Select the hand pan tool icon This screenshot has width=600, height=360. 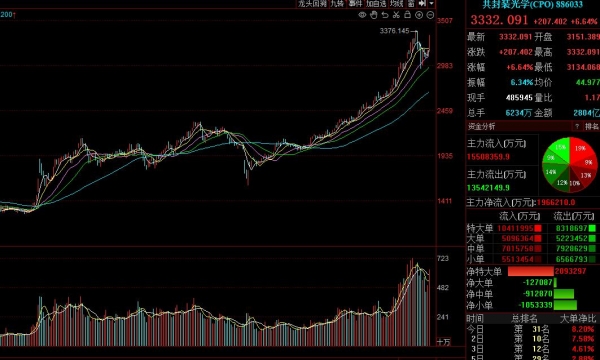[373, 15]
